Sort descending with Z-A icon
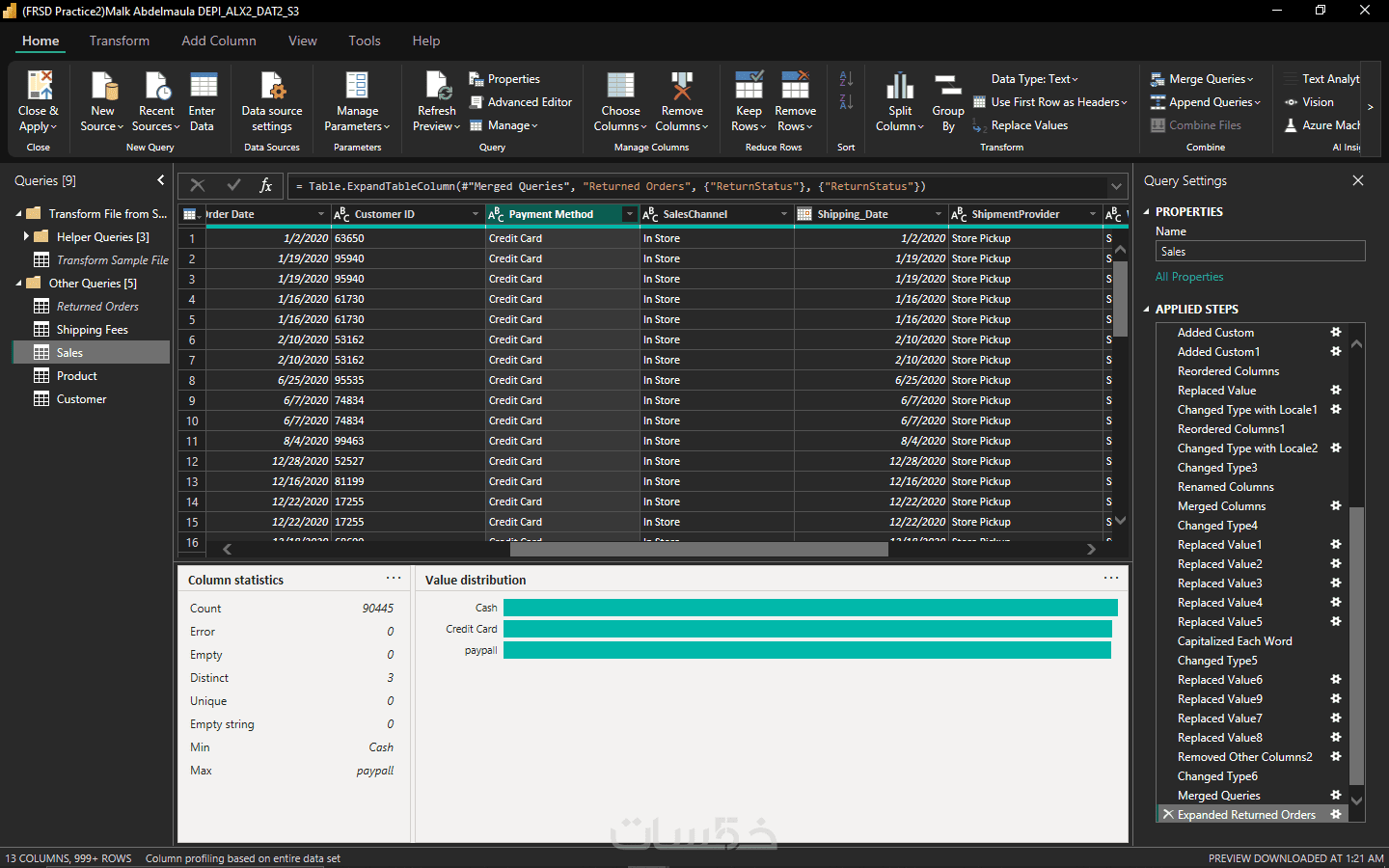Viewport: 1389px width, 868px height. tap(846, 102)
